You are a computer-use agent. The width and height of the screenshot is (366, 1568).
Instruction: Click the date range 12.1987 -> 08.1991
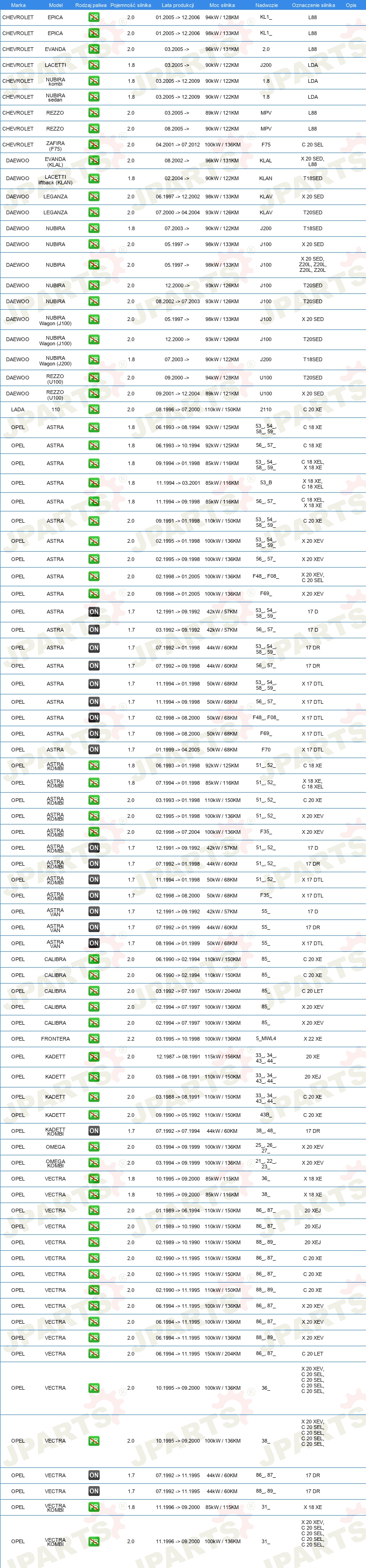click(x=178, y=1057)
